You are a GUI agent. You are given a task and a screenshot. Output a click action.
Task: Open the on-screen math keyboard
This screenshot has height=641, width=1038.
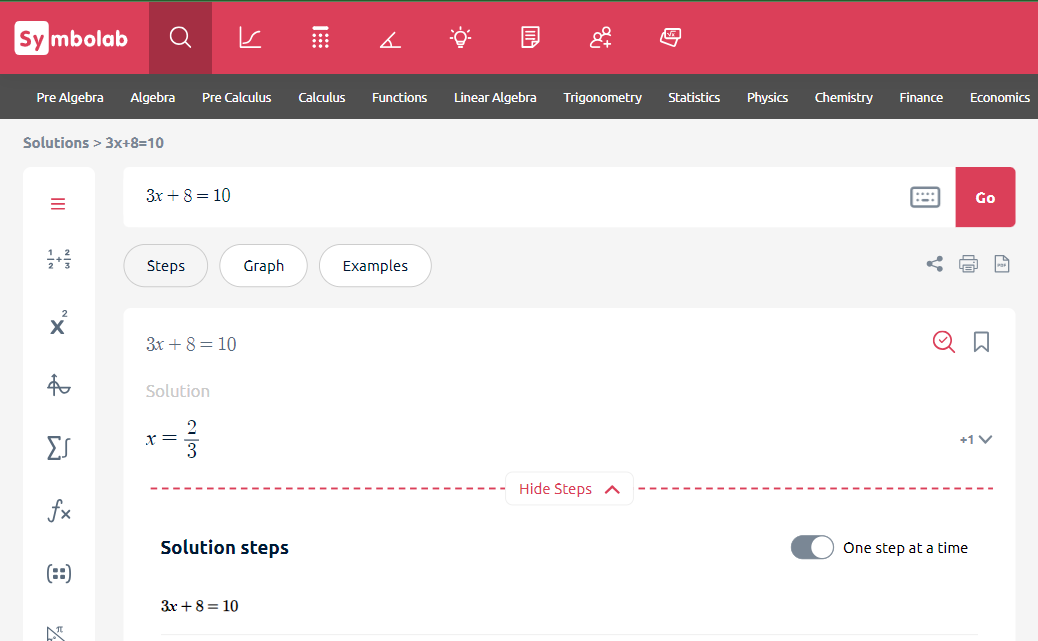point(925,197)
